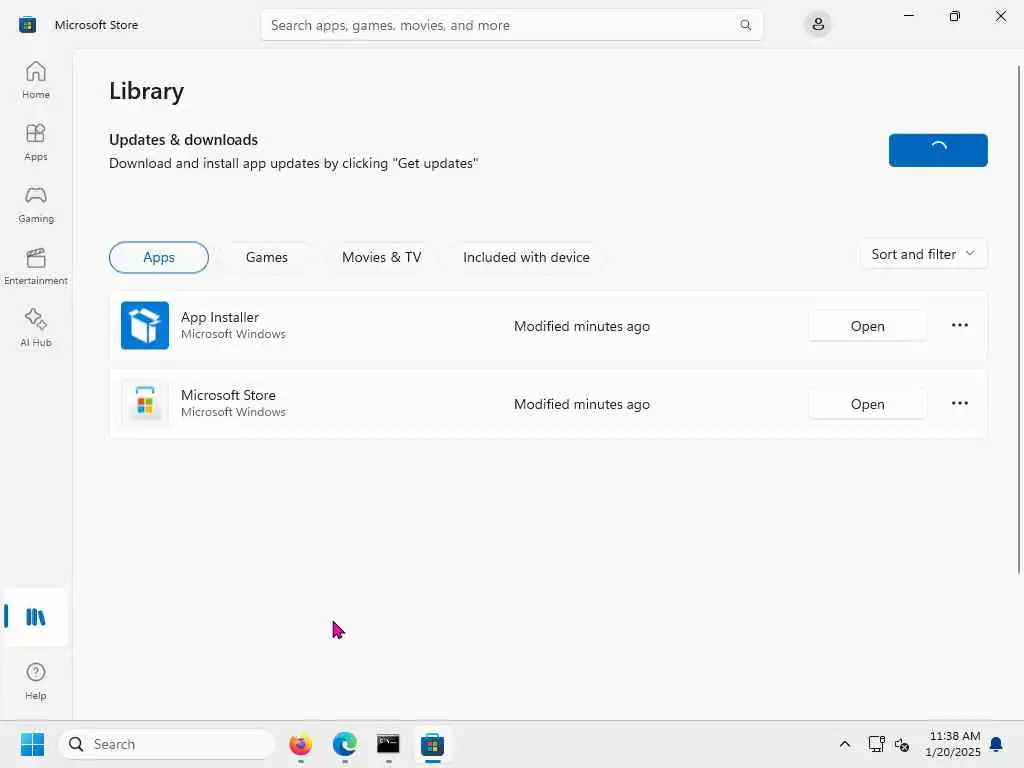Screen dimensions: 1024x768
Task: Click the loading Get updates button
Action: coord(938,150)
